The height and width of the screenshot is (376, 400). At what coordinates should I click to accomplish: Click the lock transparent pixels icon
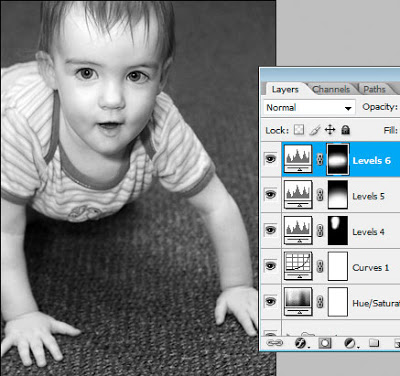(299, 129)
